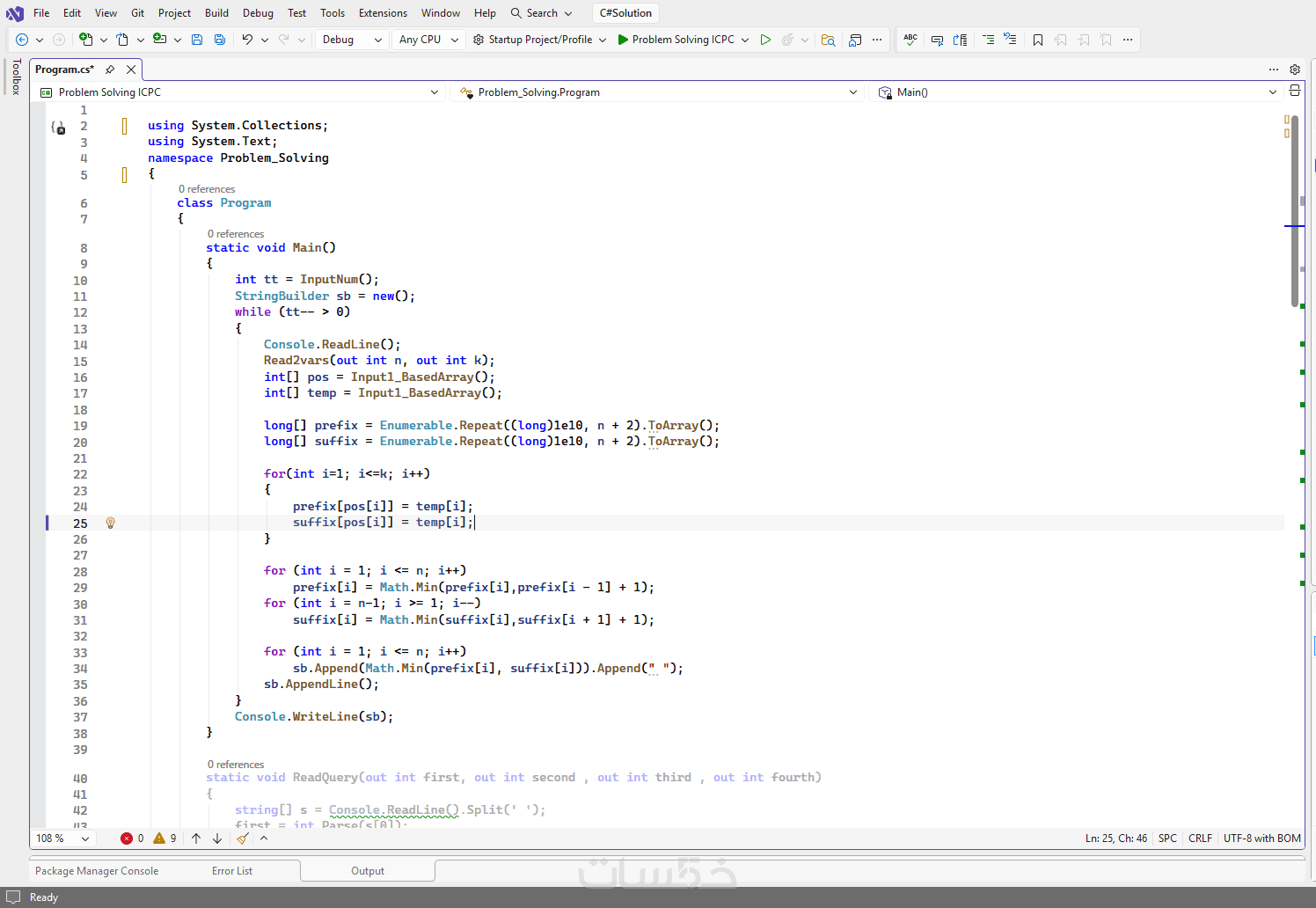The height and width of the screenshot is (908, 1316).
Task: Open first toolbar overflow ellipsis
Action: [877, 40]
